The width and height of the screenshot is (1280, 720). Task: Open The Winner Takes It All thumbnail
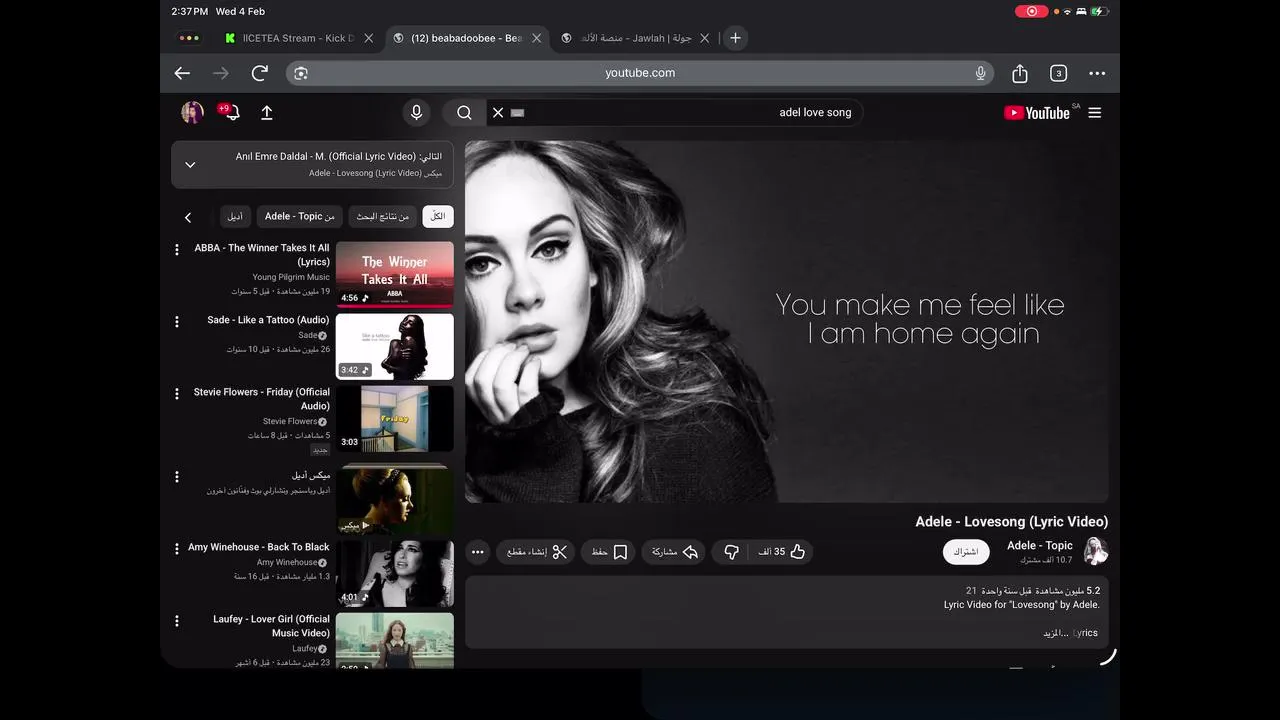(395, 274)
